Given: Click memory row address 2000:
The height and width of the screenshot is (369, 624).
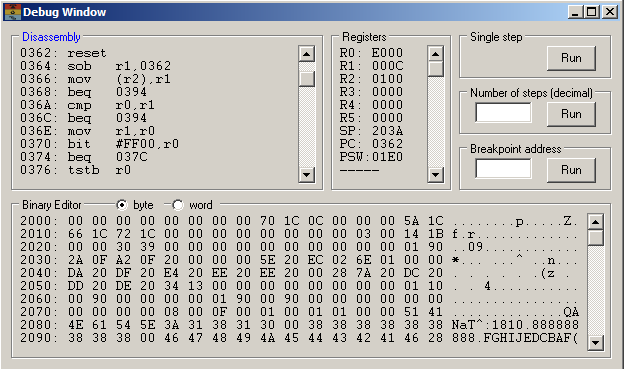Looking at the screenshot, I should coord(39,221).
